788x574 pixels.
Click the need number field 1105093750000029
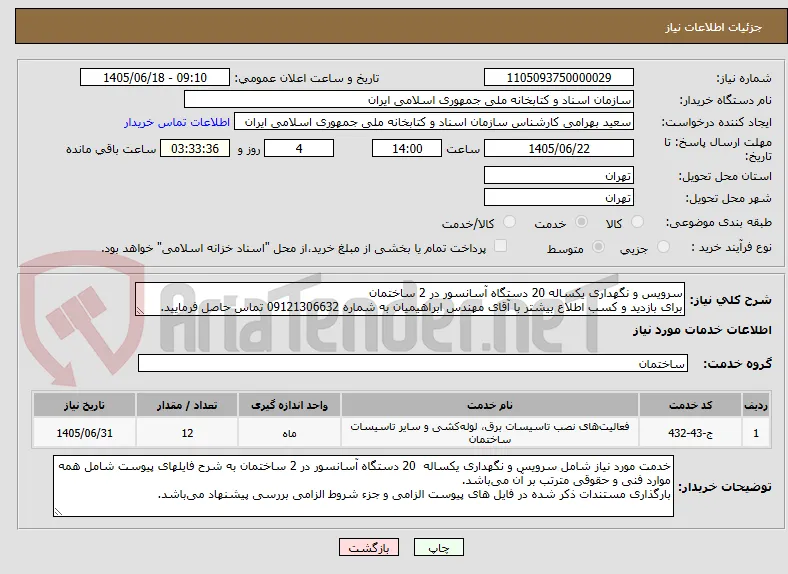coord(559,77)
